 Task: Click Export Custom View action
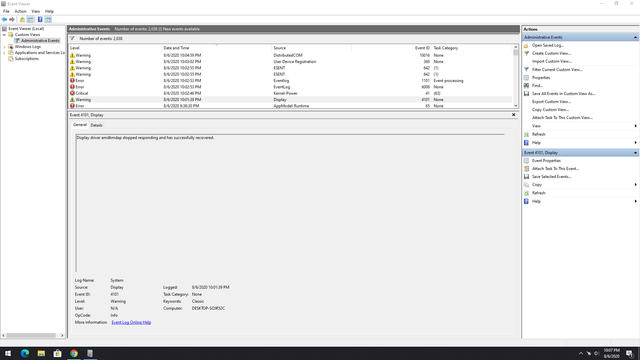pyautogui.click(x=551, y=102)
